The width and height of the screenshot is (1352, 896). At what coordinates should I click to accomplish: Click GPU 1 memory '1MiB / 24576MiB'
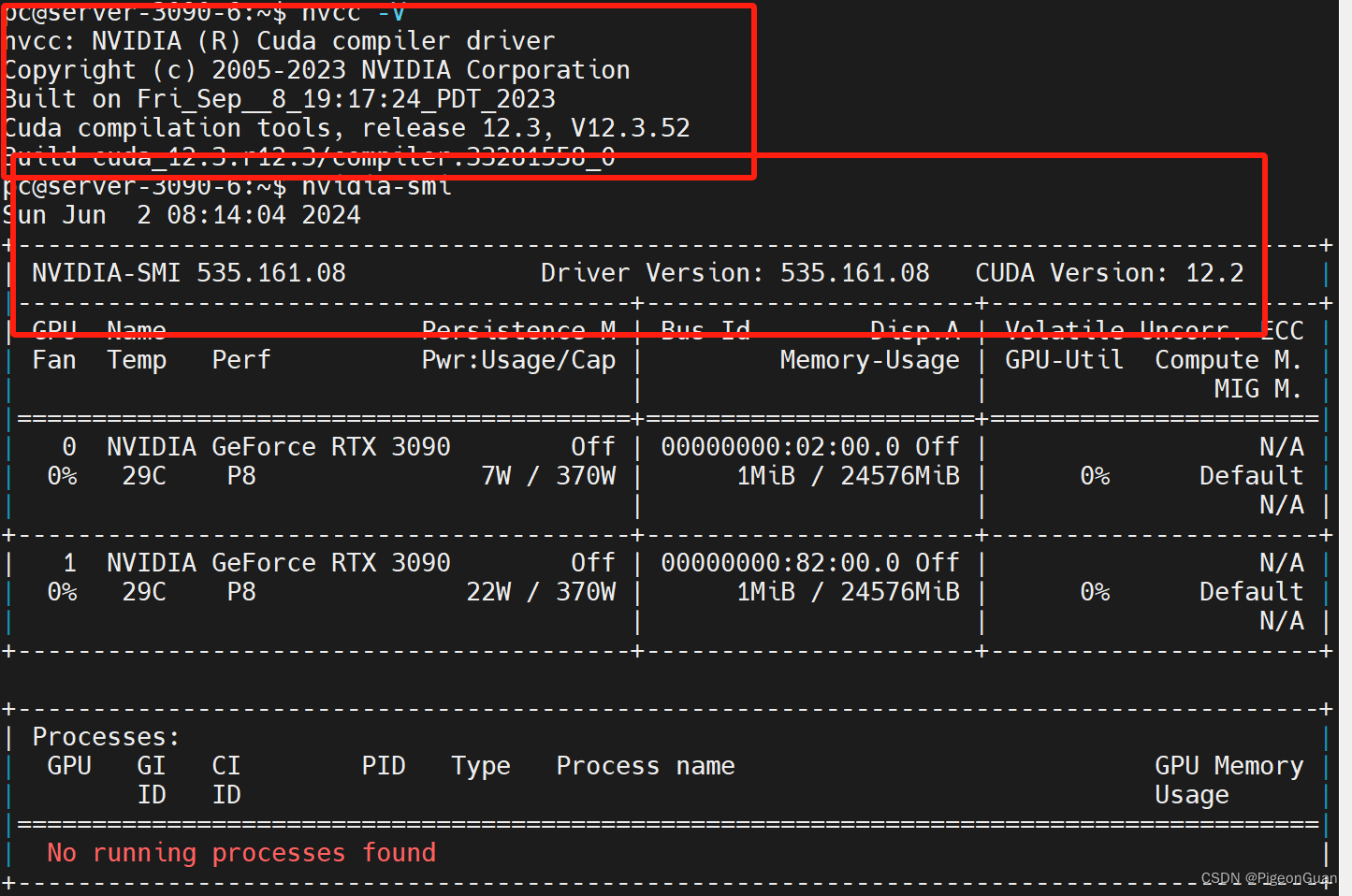(x=849, y=592)
